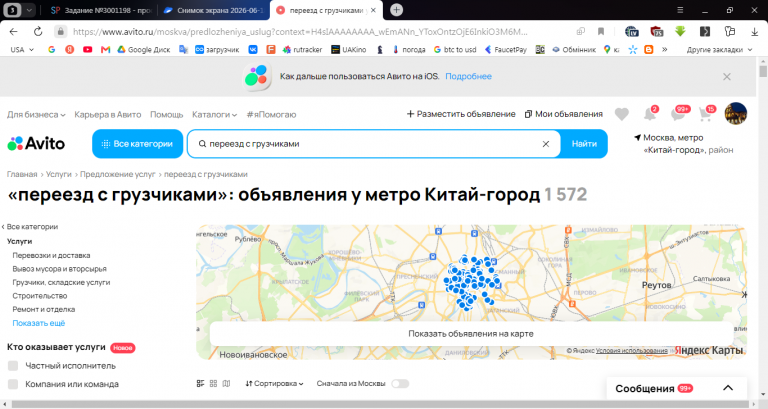Reload the page
768x409 pixels.
(38, 32)
